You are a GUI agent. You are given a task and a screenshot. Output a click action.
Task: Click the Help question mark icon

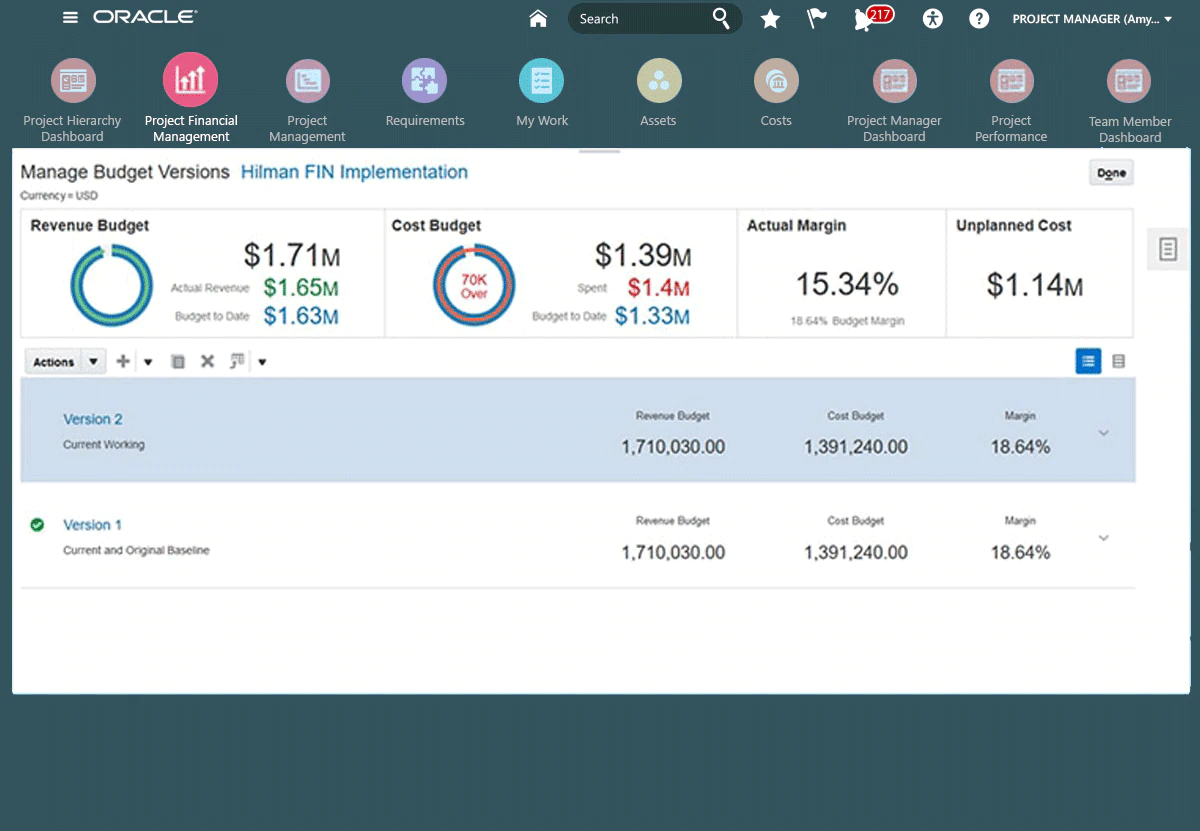(x=979, y=19)
